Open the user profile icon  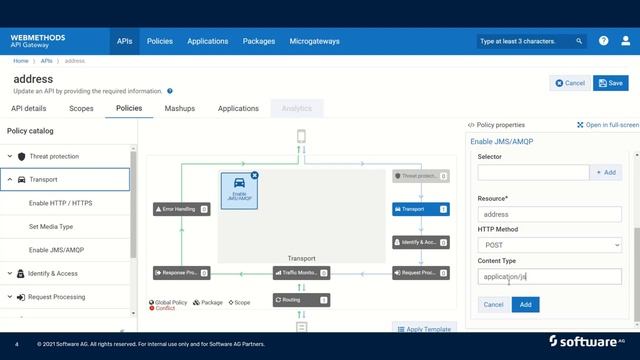(625, 41)
